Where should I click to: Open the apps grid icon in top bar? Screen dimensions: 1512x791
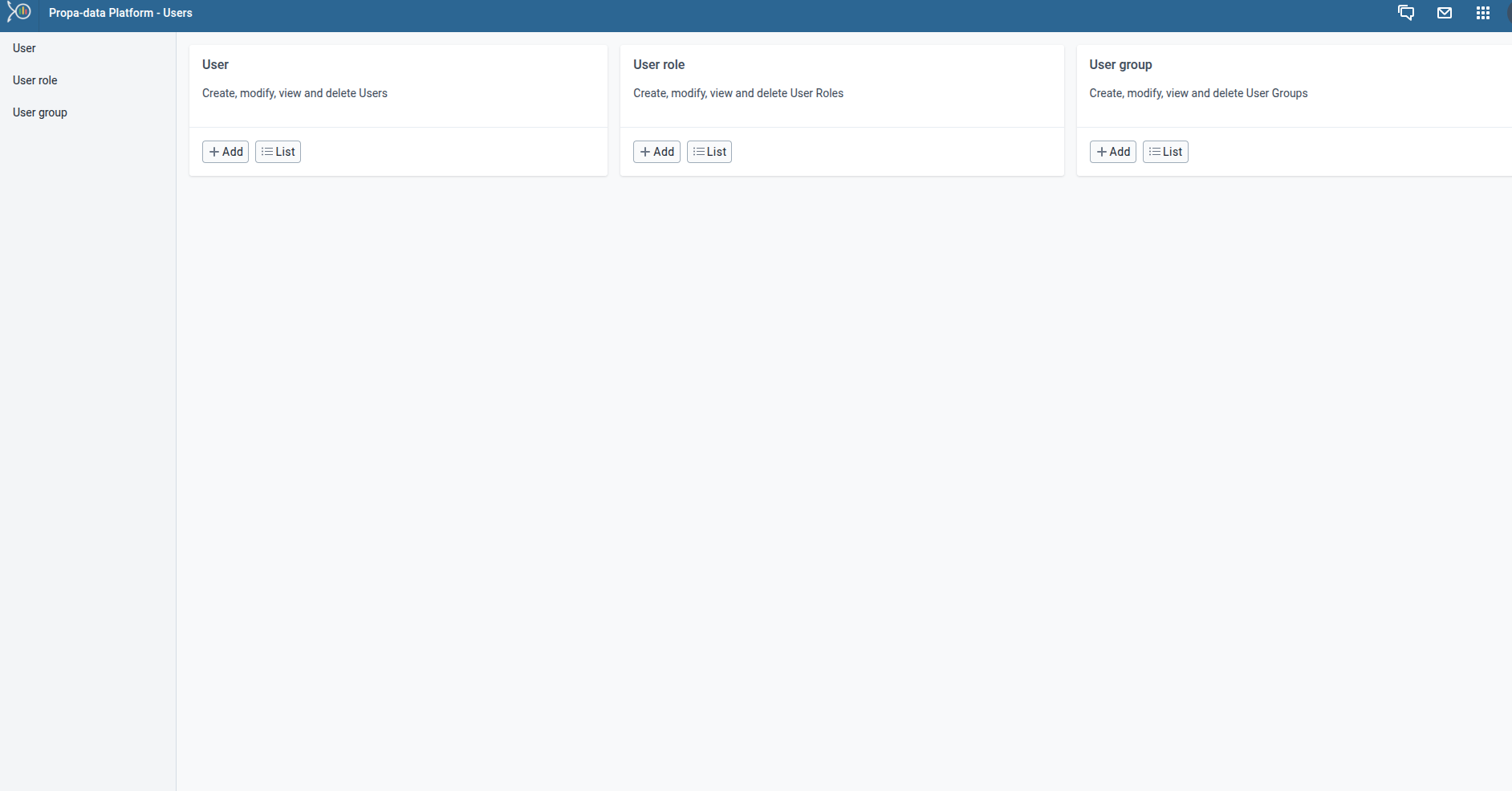coord(1483,13)
